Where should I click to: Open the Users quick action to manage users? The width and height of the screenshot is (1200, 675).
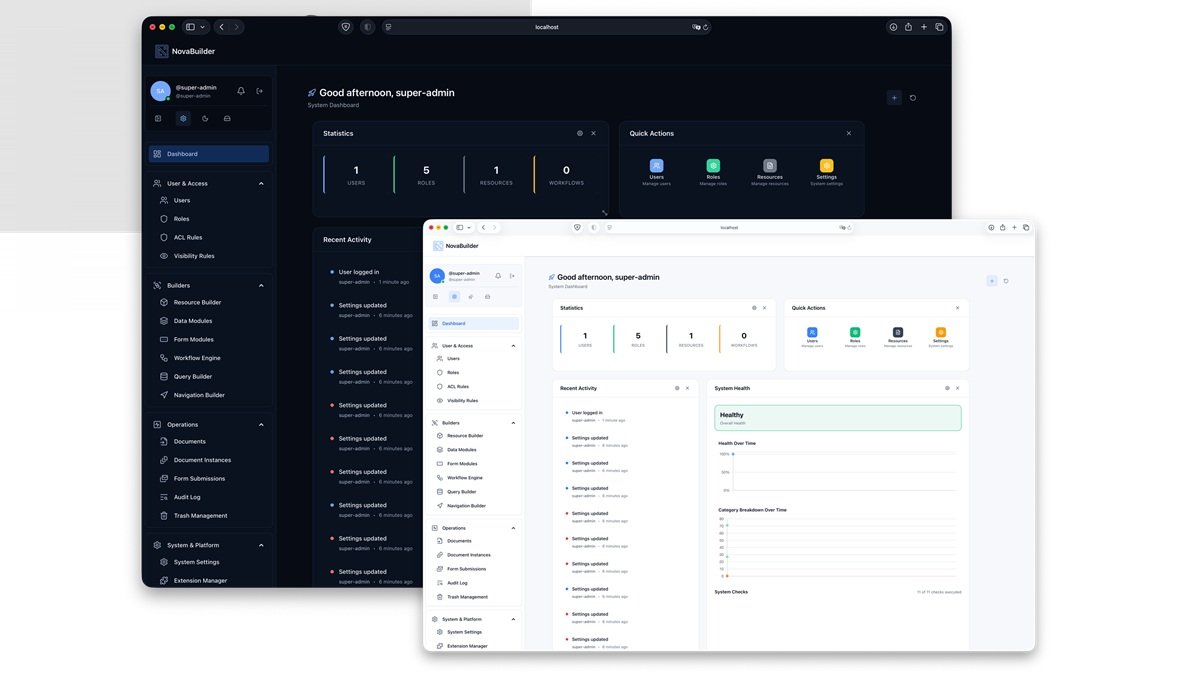657,164
